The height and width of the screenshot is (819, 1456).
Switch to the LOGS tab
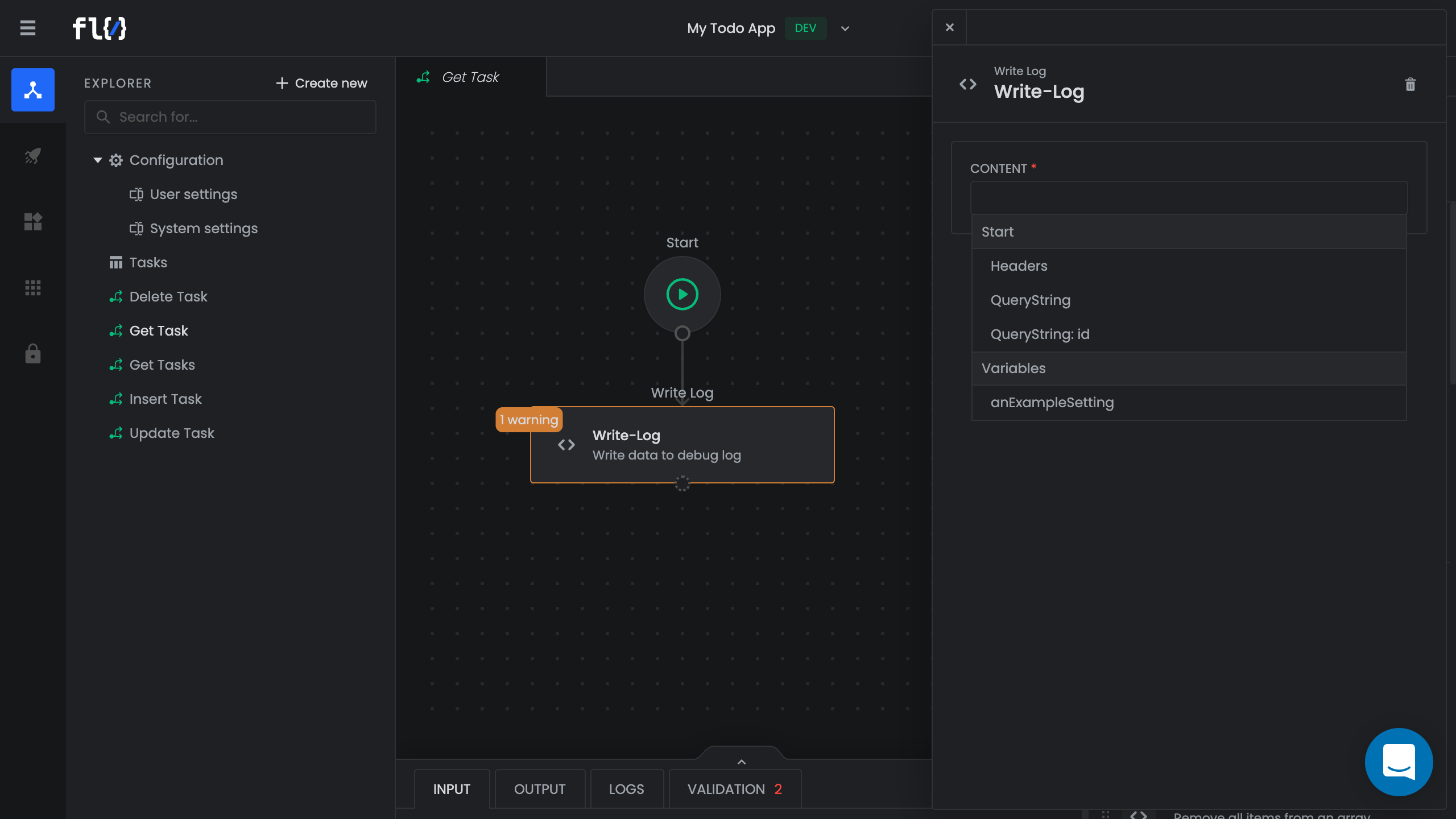click(626, 789)
